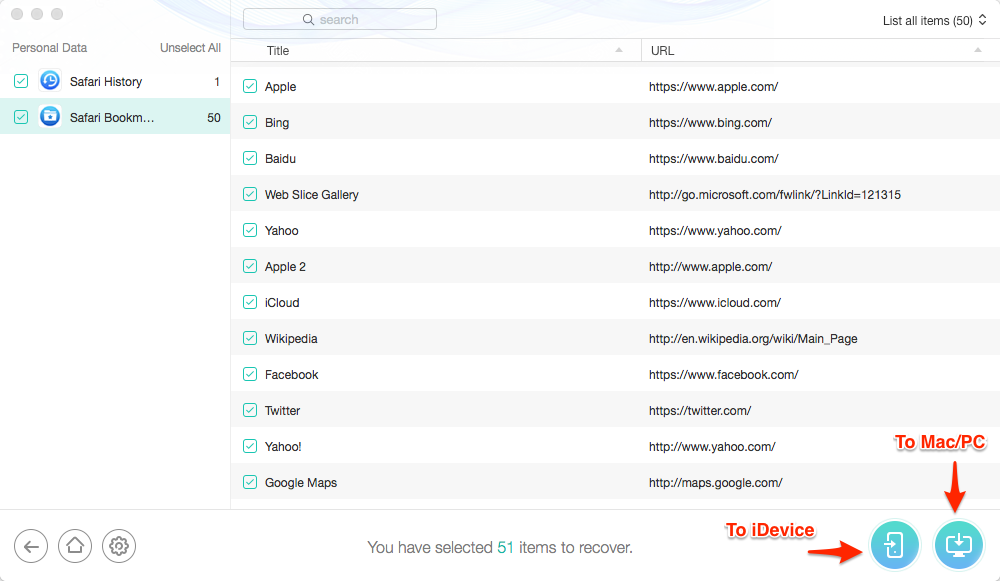Sort by the URL column arrow
1000x581 pixels.
point(978,50)
